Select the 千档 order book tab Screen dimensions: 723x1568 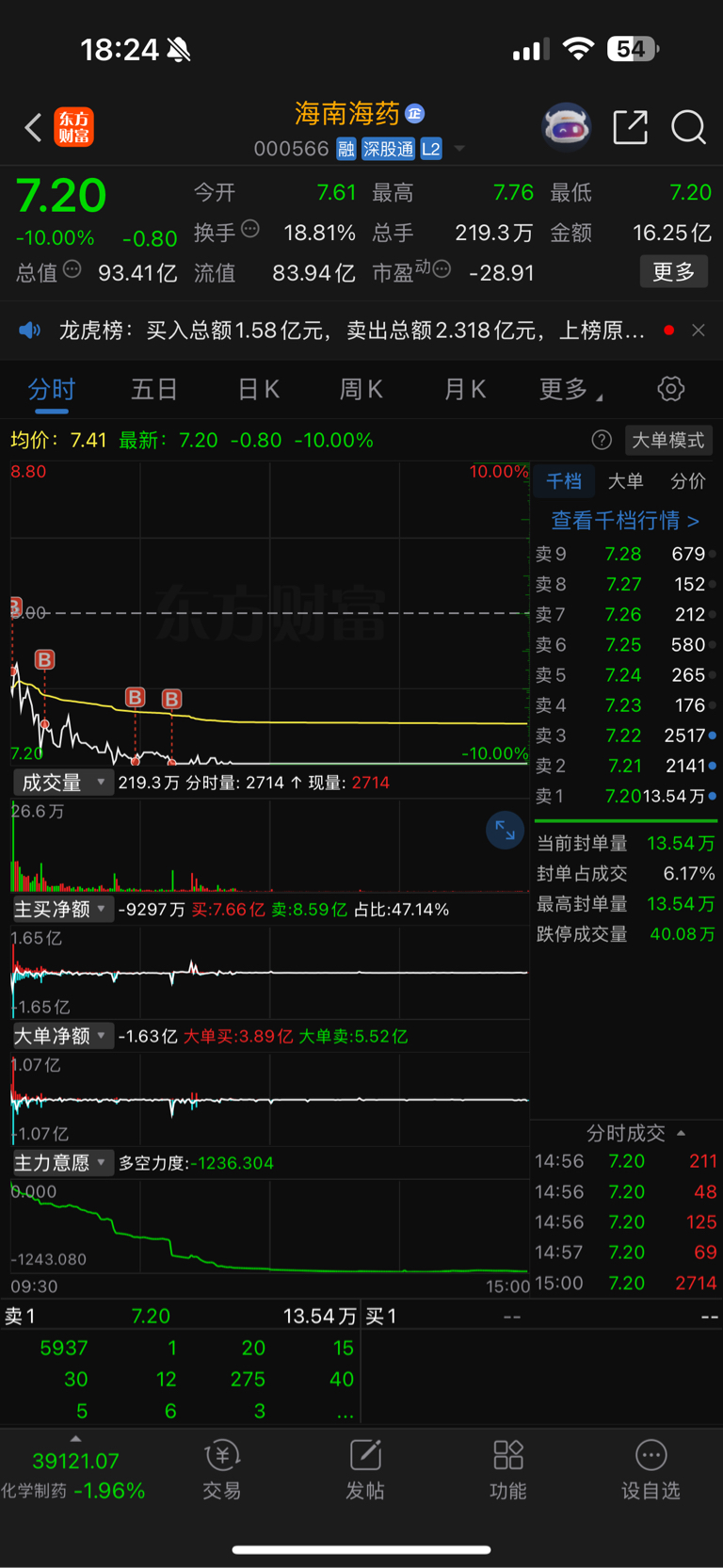click(564, 481)
